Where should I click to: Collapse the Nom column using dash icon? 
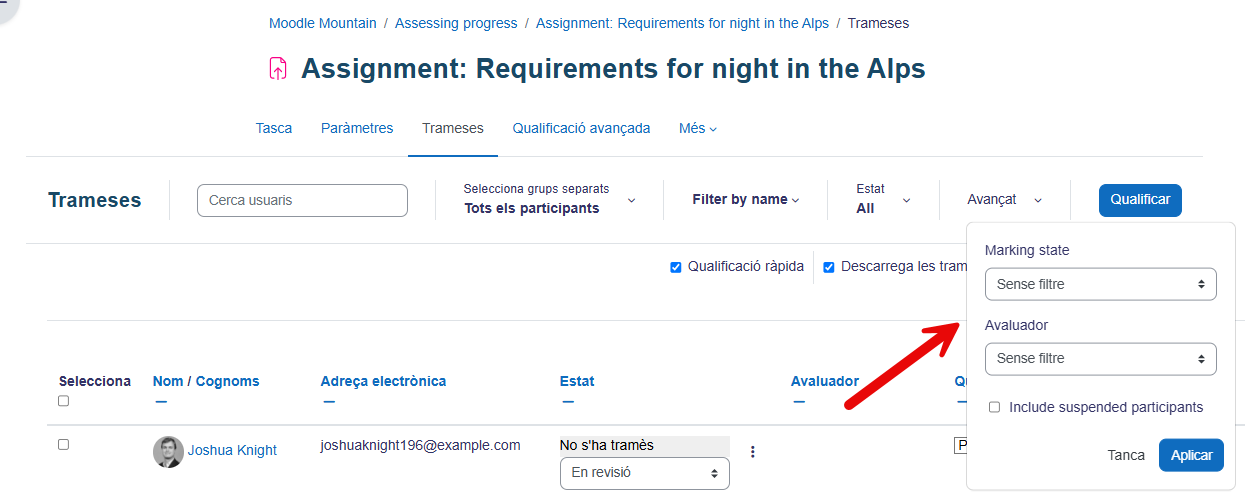point(162,402)
